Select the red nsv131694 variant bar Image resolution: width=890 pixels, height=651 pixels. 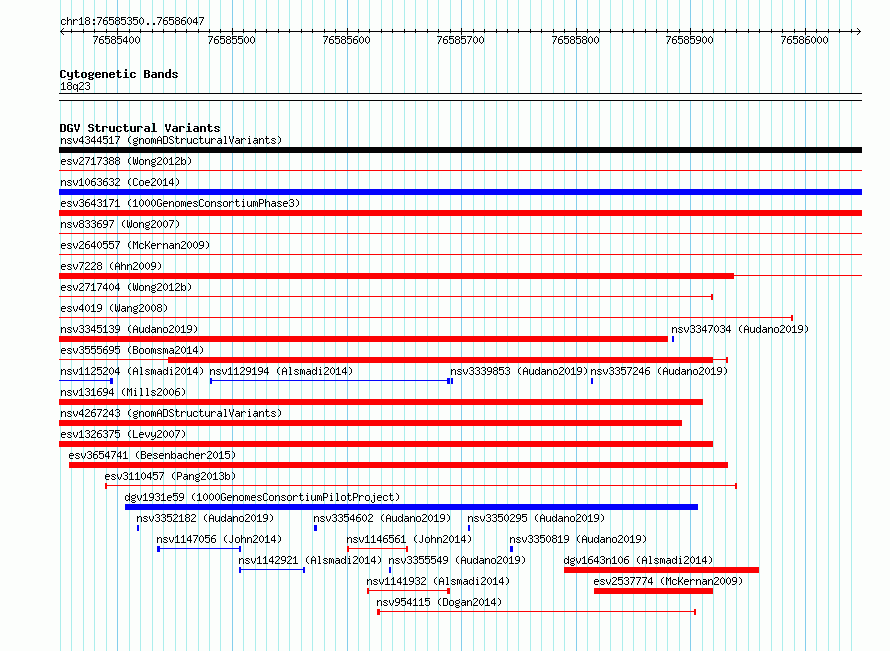[381, 402]
